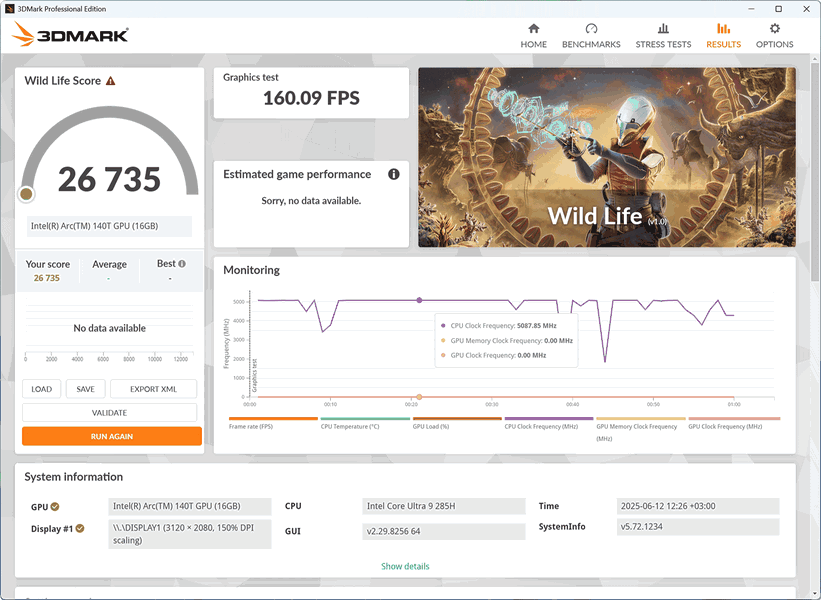Click the SAVE result button
Image resolution: width=821 pixels, height=600 pixels.
point(85,389)
